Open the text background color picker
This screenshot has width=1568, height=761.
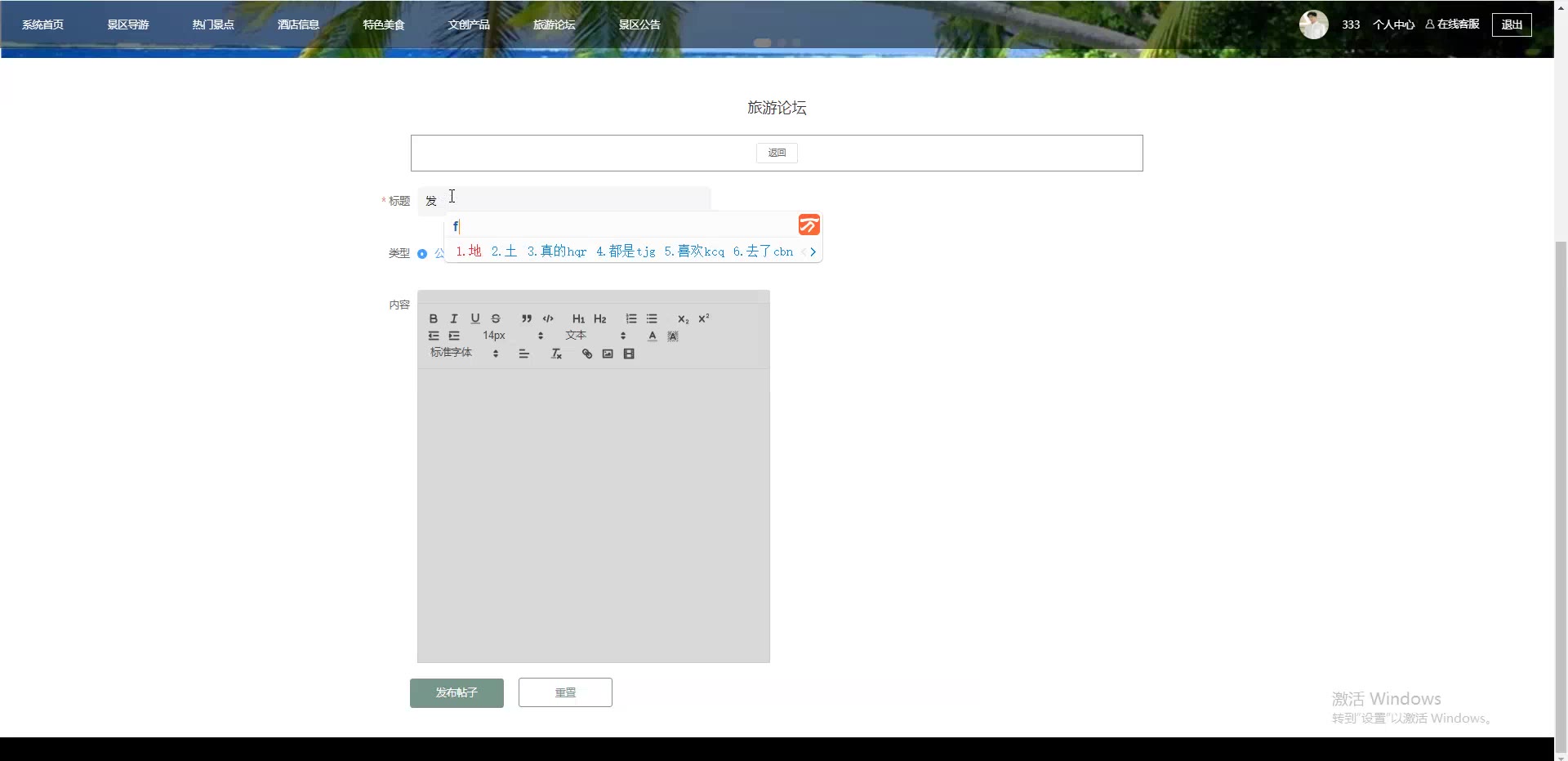click(x=673, y=336)
